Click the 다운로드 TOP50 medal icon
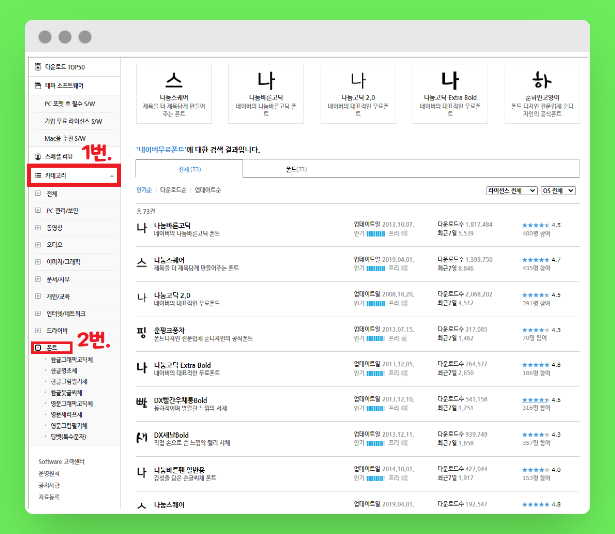 (38, 67)
